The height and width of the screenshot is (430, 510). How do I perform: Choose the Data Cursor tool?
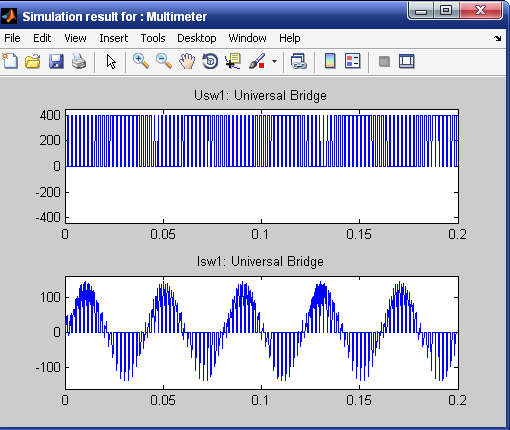pos(233,61)
